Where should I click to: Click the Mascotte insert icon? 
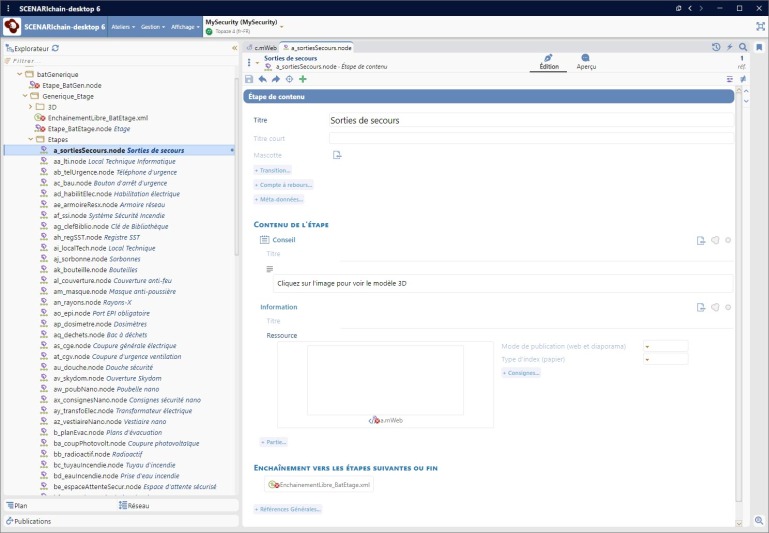pos(337,155)
